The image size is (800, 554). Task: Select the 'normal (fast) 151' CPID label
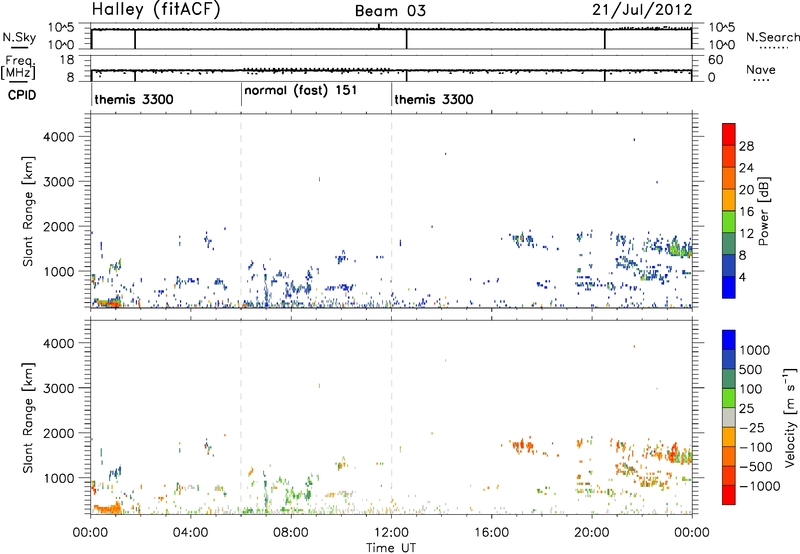pyautogui.click(x=301, y=91)
